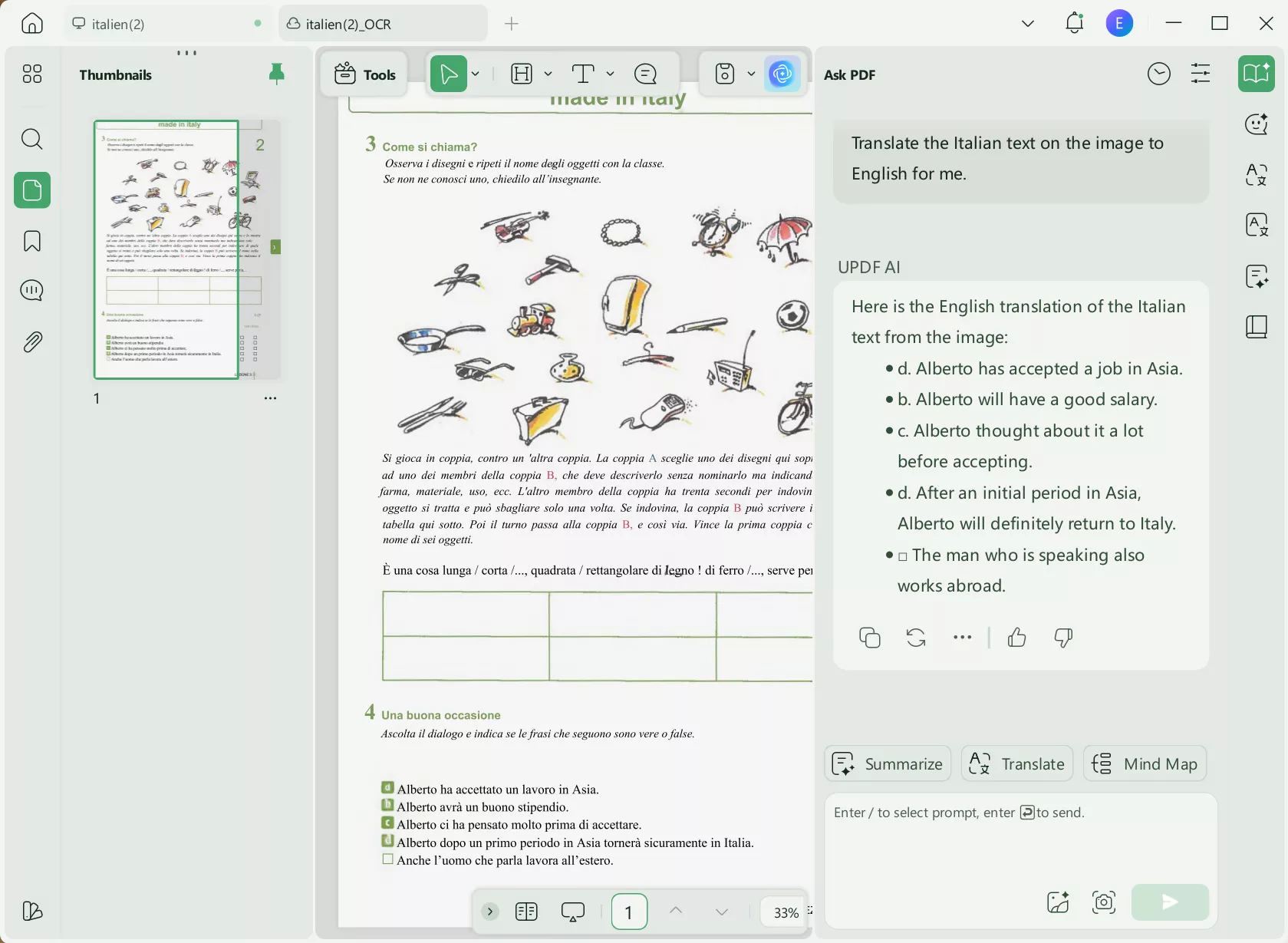The image size is (1288, 943).
Task: Open the search panel in the left sidebar
Action: (x=31, y=139)
